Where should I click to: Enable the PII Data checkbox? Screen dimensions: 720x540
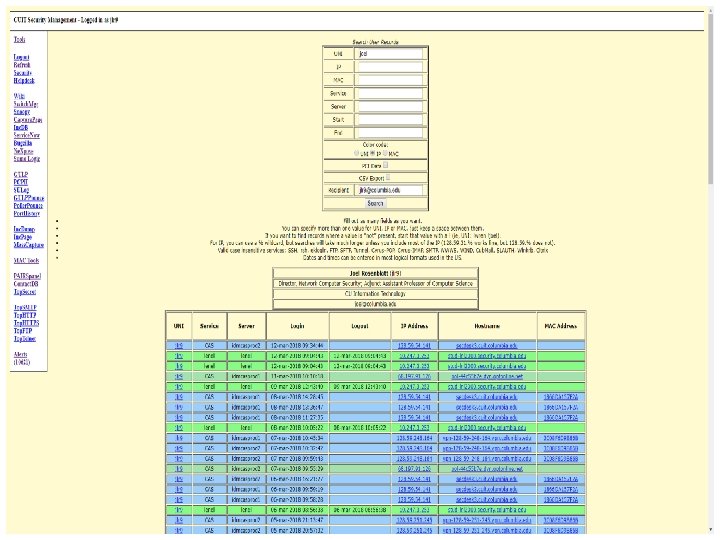pyautogui.click(x=385, y=165)
